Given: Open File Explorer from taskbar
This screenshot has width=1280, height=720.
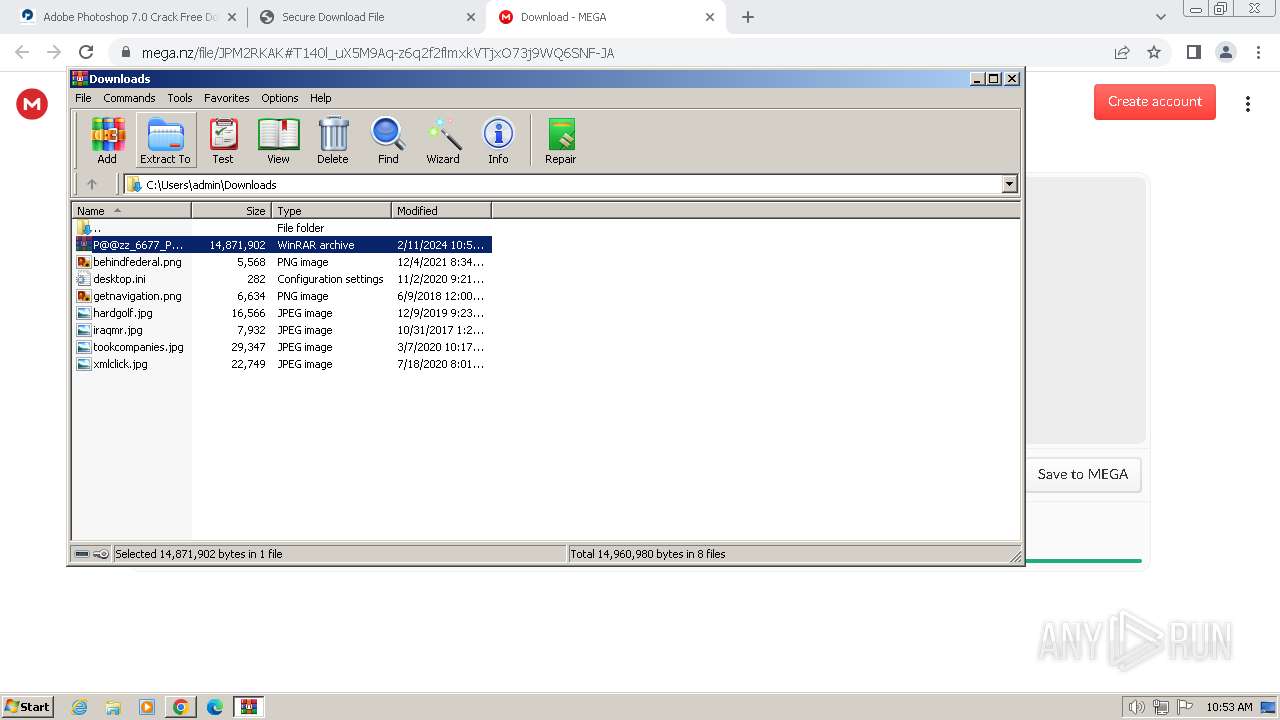Looking at the screenshot, I should (113, 707).
